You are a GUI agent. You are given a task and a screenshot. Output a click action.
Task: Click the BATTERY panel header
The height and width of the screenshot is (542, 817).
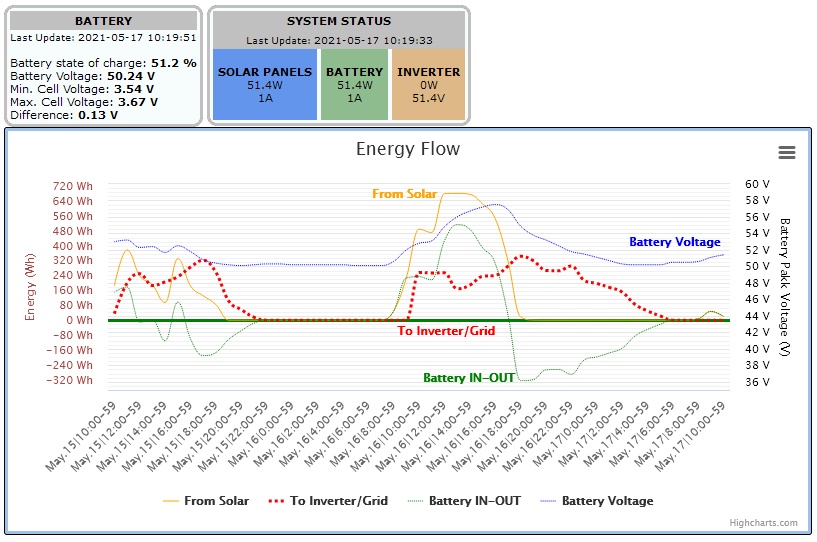click(103, 21)
